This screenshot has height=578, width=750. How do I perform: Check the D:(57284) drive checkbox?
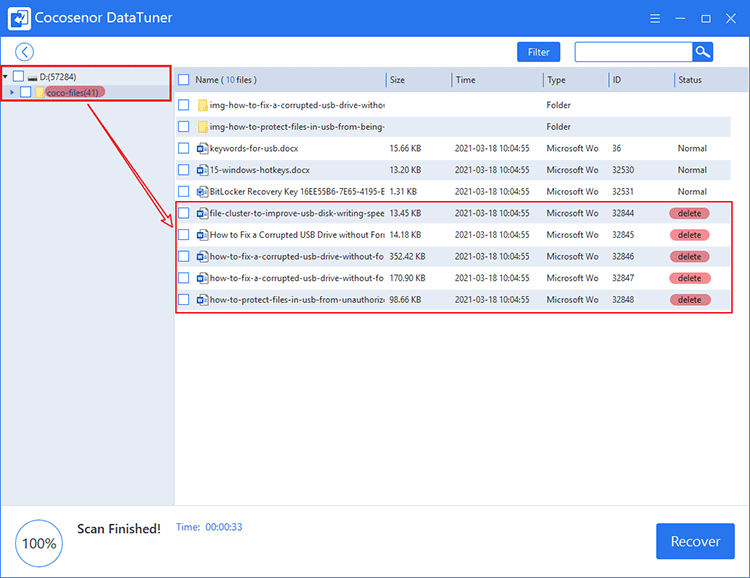coord(18,76)
